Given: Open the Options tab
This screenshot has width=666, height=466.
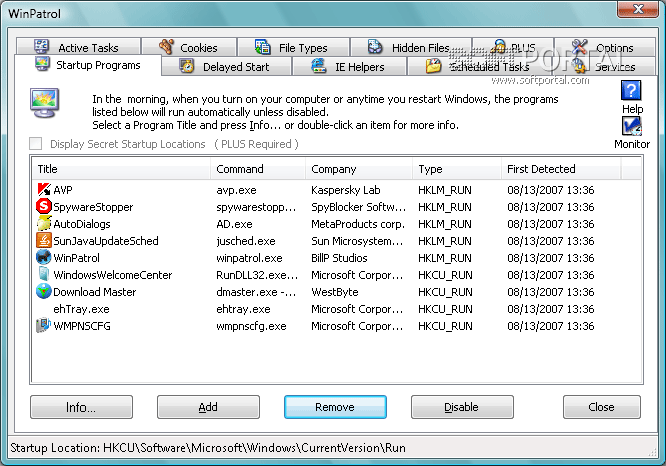Looking at the screenshot, I should [x=605, y=47].
